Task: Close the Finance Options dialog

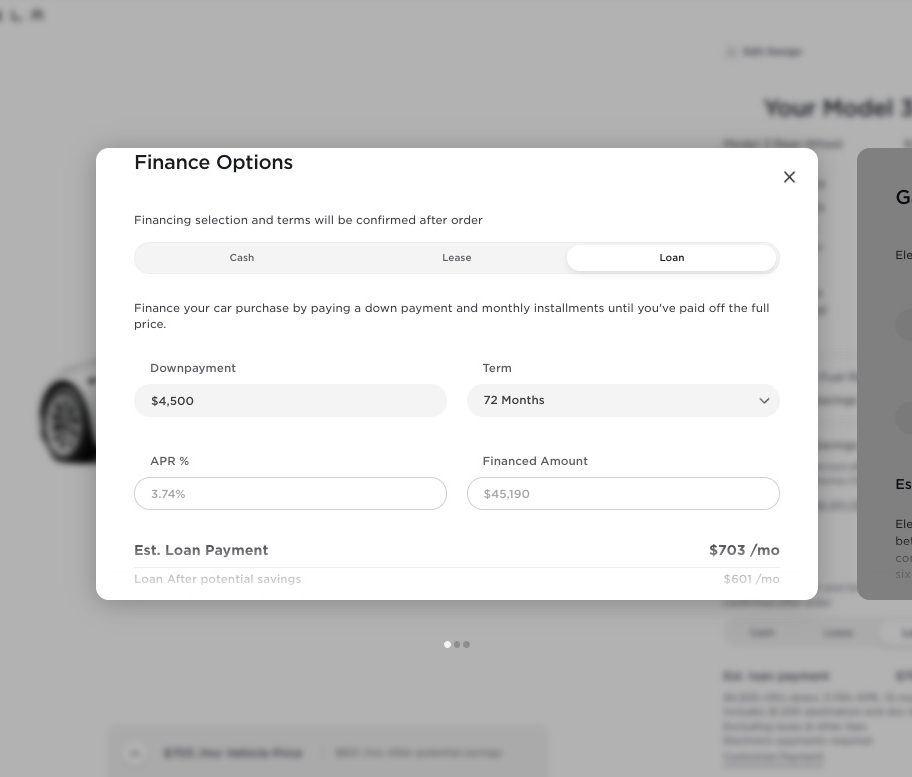Action: click(x=789, y=177)
